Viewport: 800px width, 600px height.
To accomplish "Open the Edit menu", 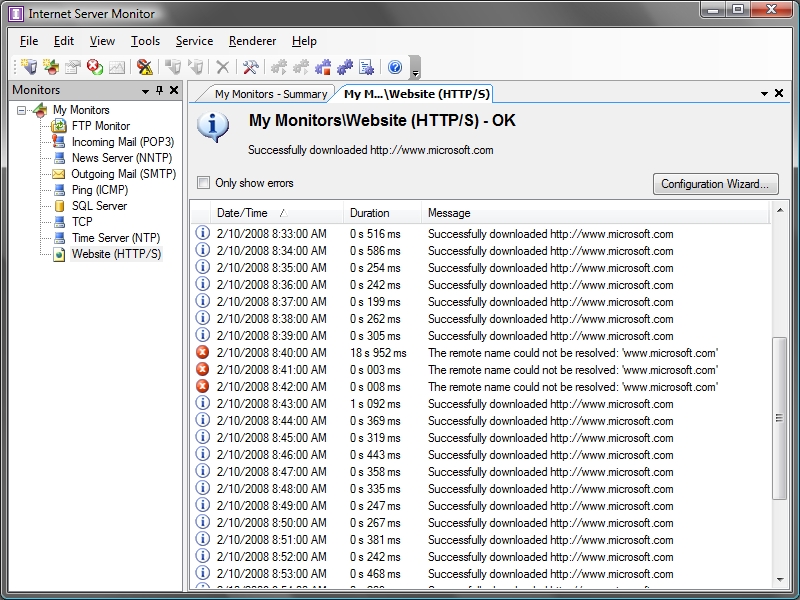I will (x=64, y=41).
